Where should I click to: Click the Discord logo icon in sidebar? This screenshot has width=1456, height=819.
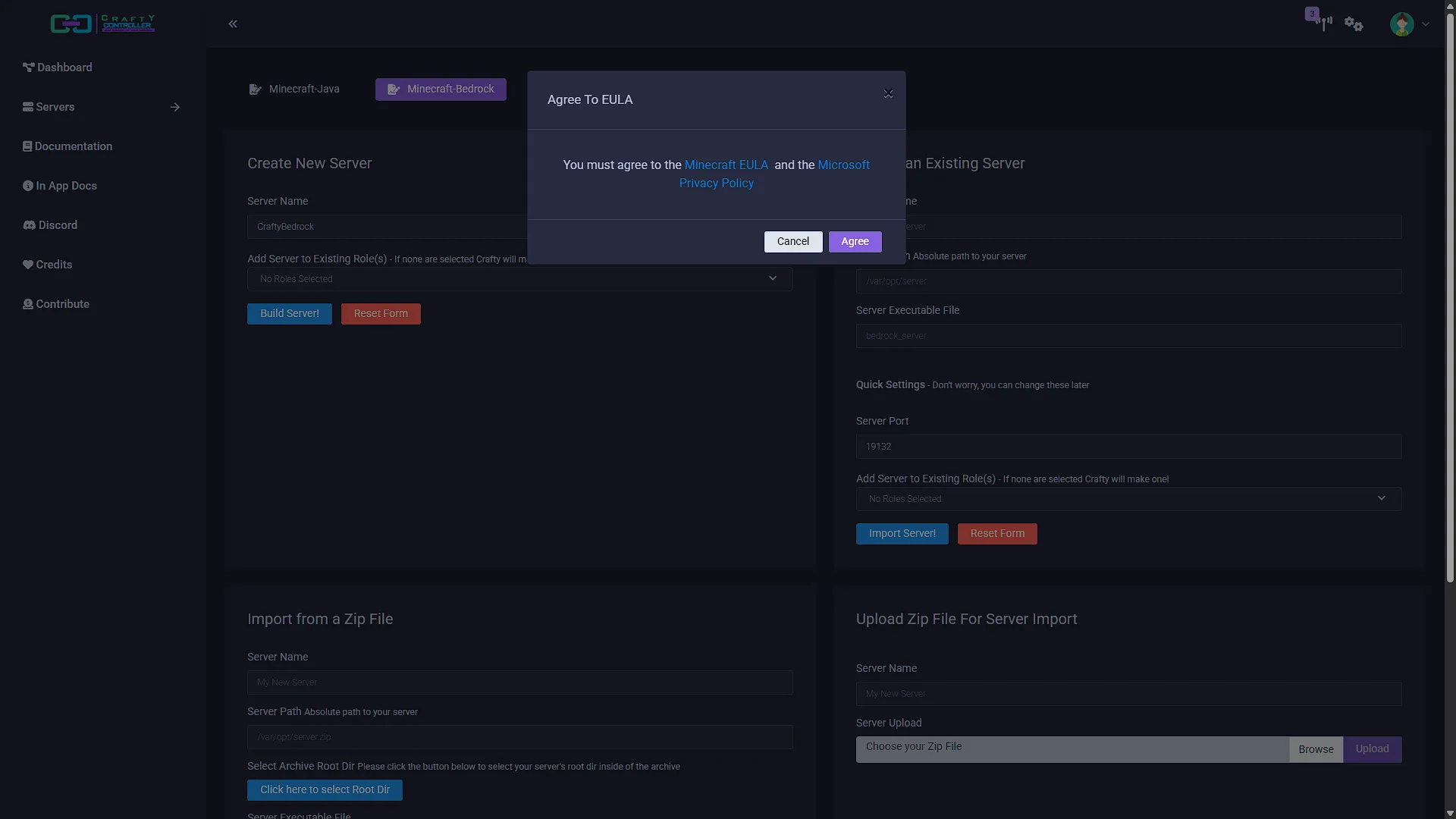click(x=30, y=225)
